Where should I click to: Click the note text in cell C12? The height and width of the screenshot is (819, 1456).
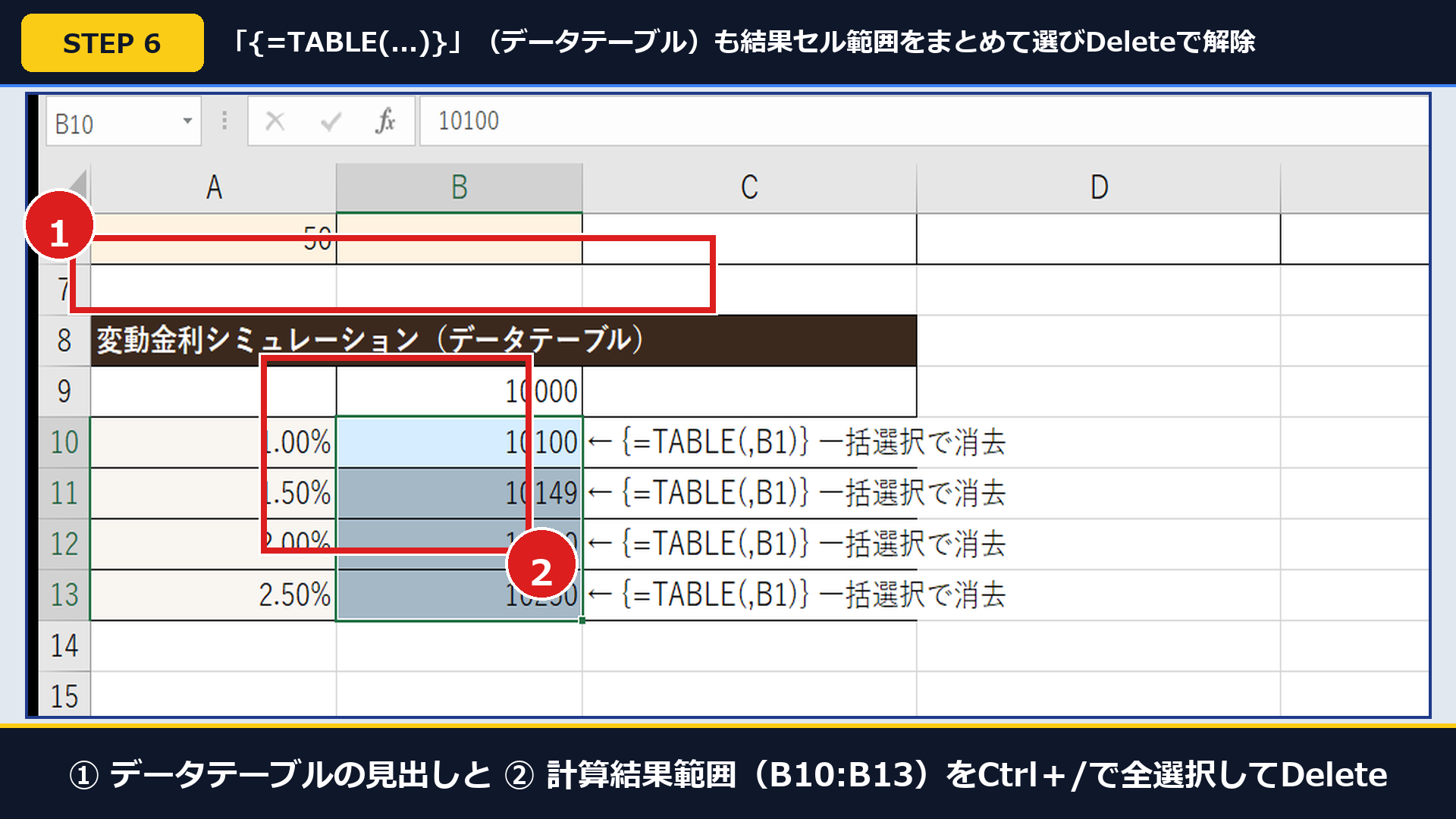pyautogui.click(x=797, y=544)
